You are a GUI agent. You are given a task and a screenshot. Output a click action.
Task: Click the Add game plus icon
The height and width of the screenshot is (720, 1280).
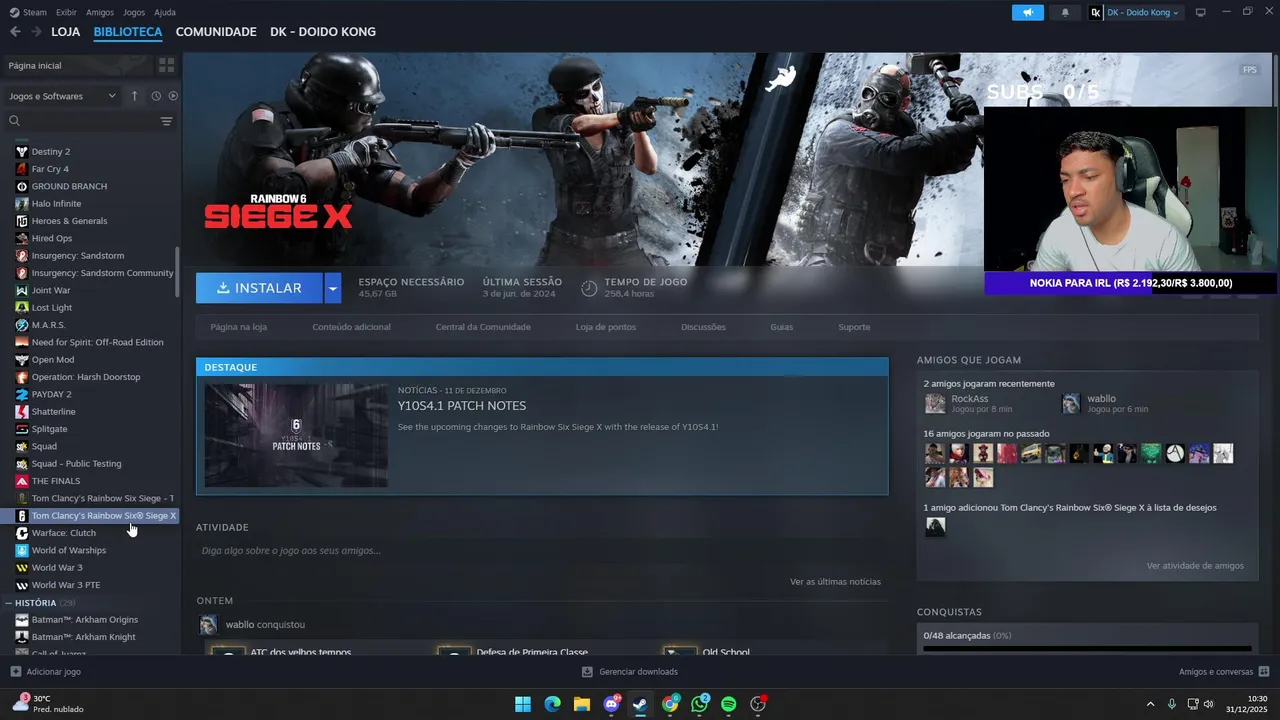coord(15,672)
